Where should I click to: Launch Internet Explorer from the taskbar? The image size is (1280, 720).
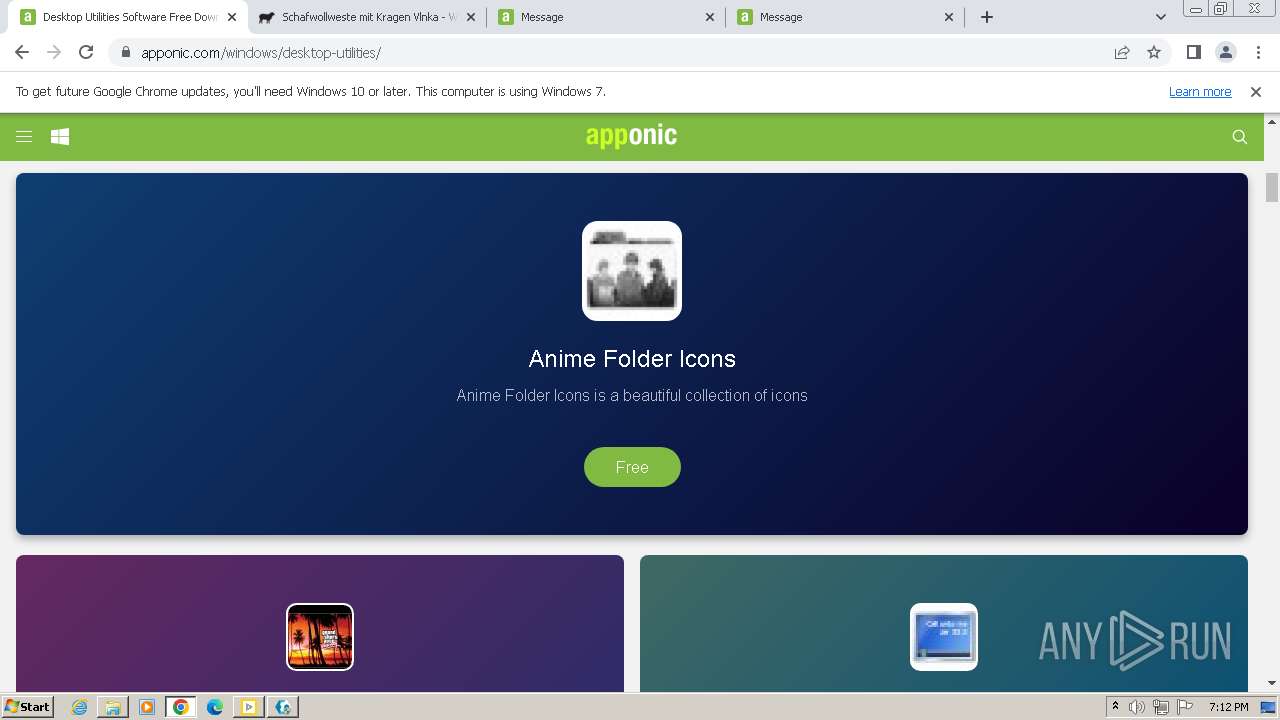point(79,707)
